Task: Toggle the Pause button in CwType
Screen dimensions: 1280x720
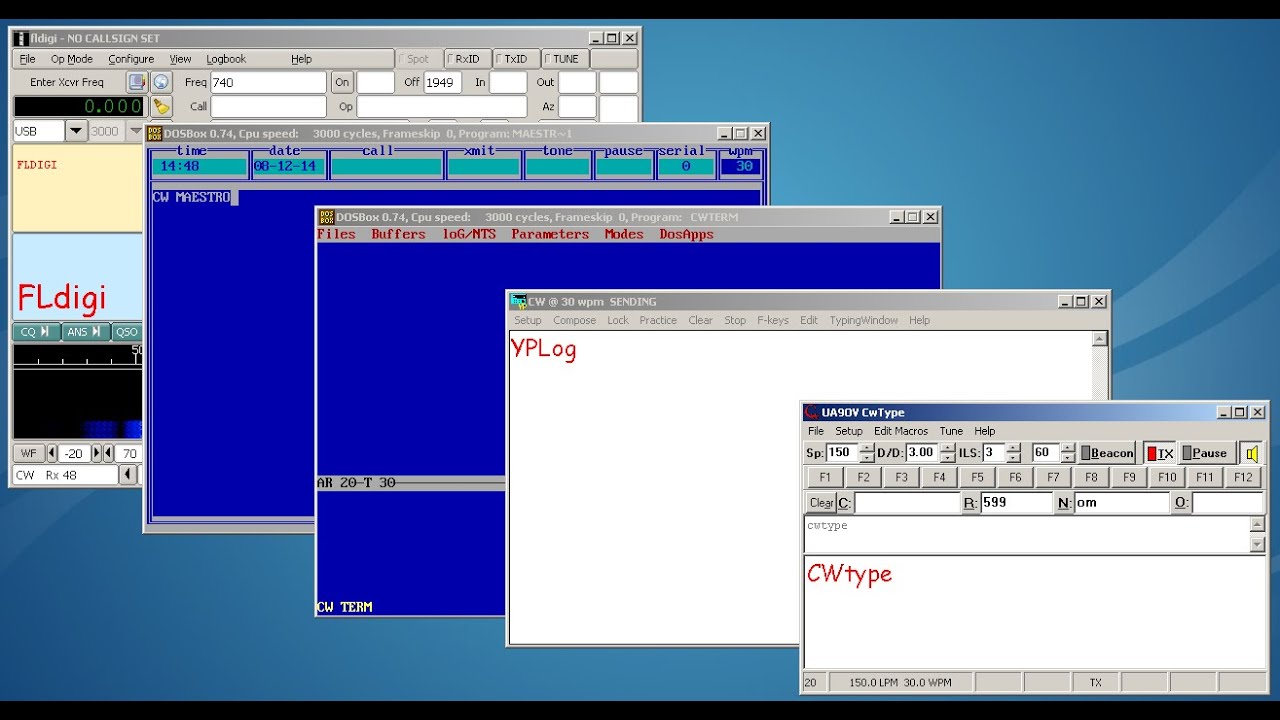Action: (1206, 453)
